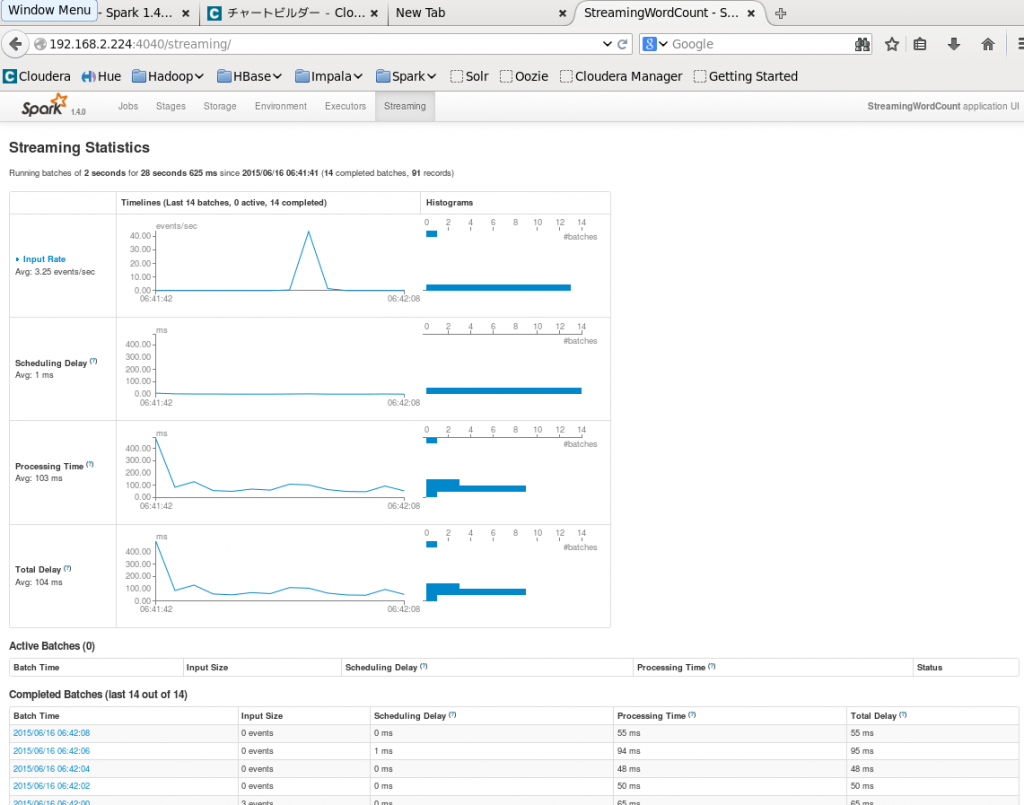Open the Window Menu button

(50, 10)
